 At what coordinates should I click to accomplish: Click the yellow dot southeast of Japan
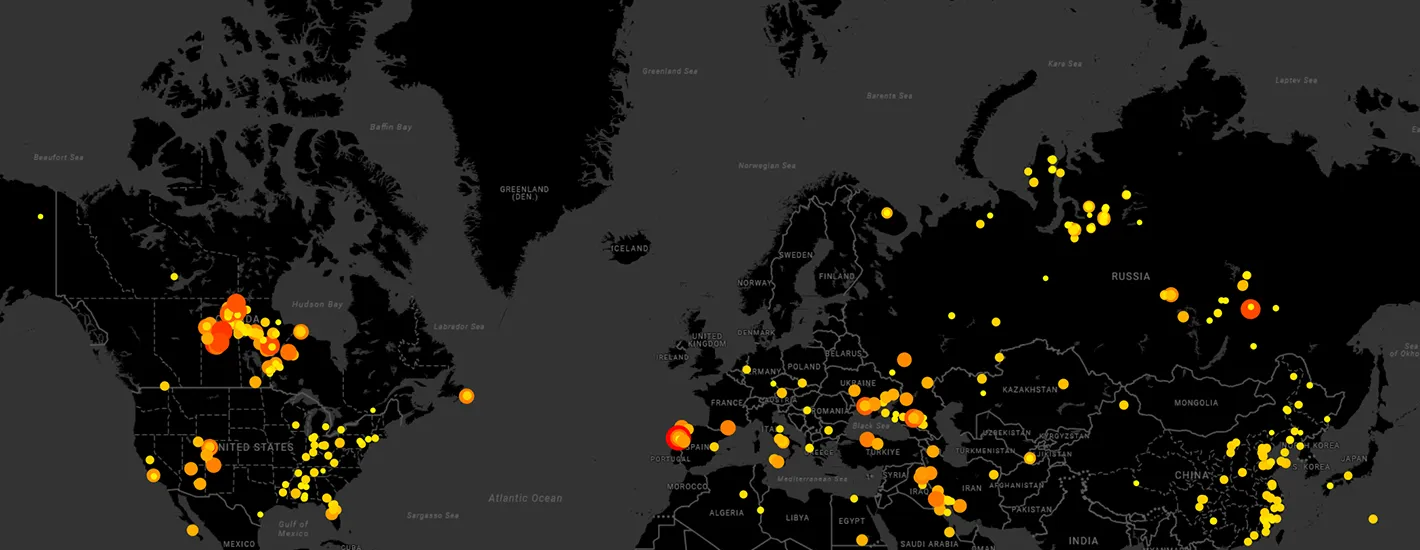tap(1373, 519)
